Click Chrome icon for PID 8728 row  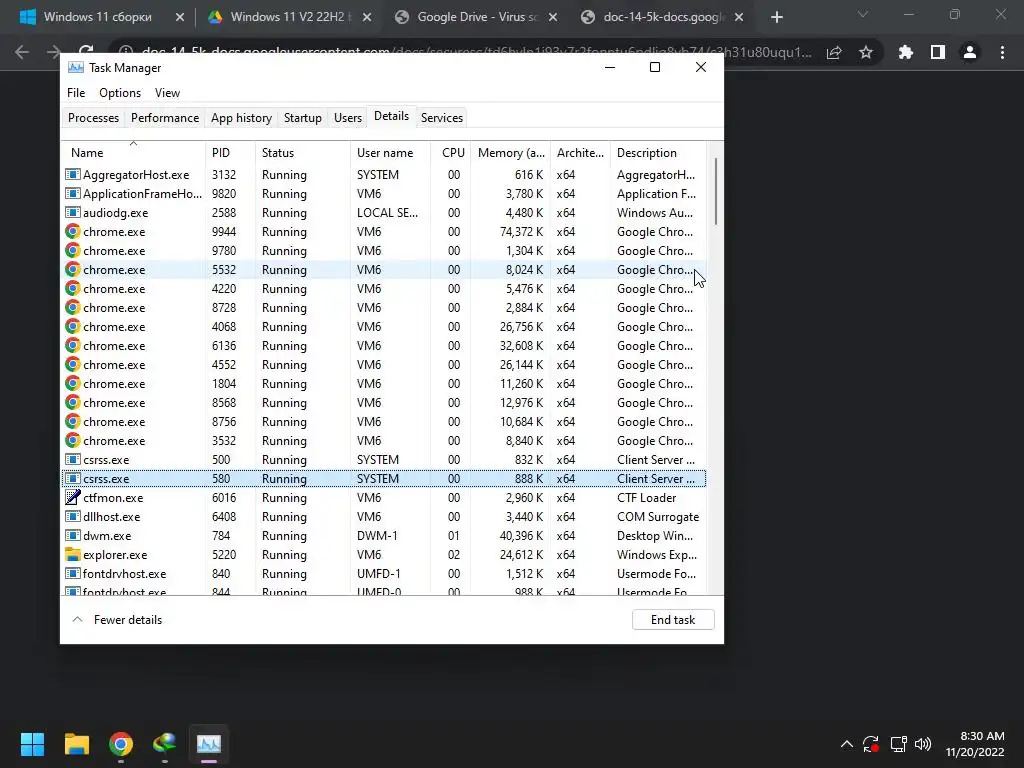point(72,307)
